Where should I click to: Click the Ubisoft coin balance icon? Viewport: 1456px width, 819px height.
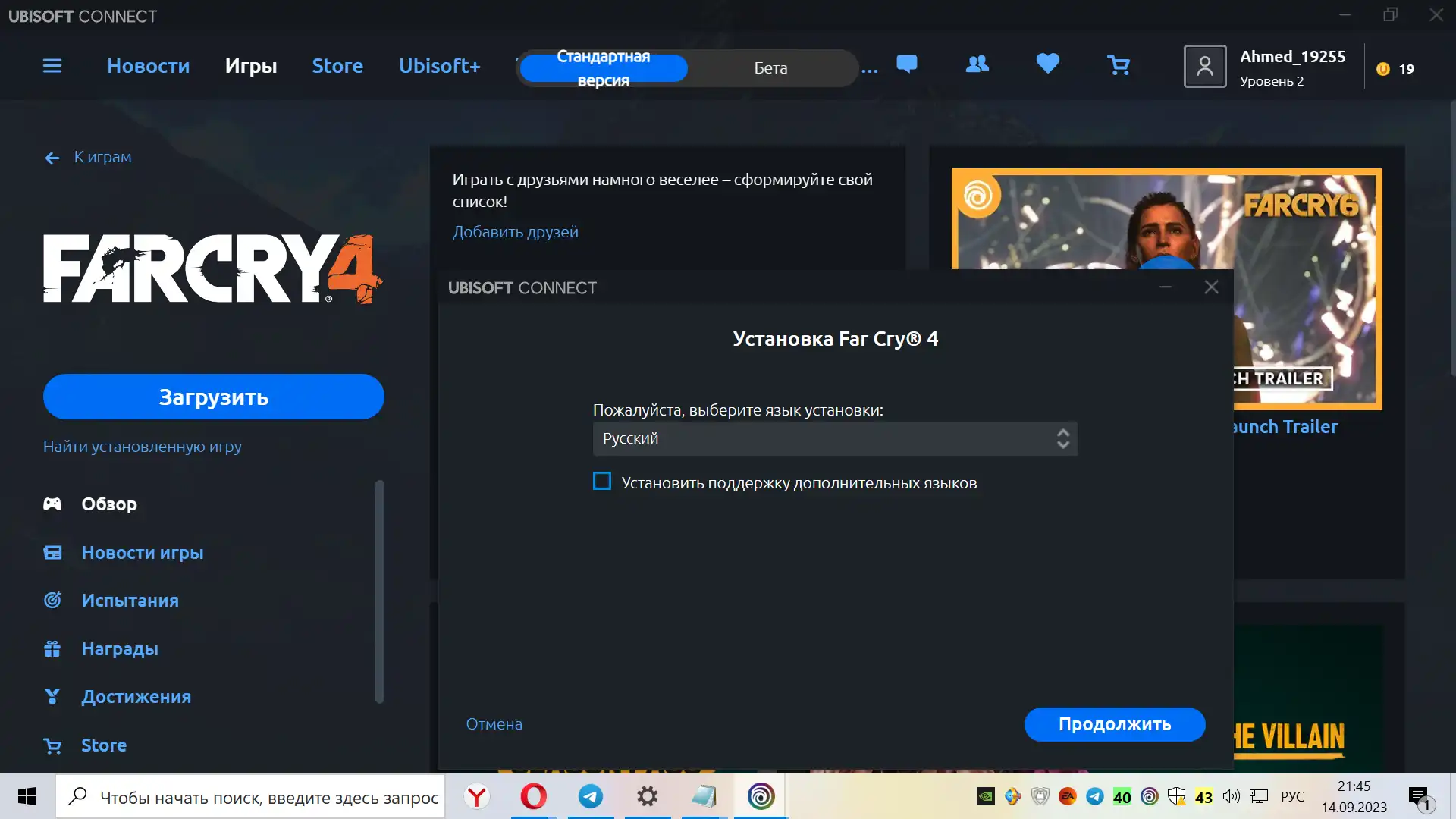pyautogui.click(x=1383, y=69)
